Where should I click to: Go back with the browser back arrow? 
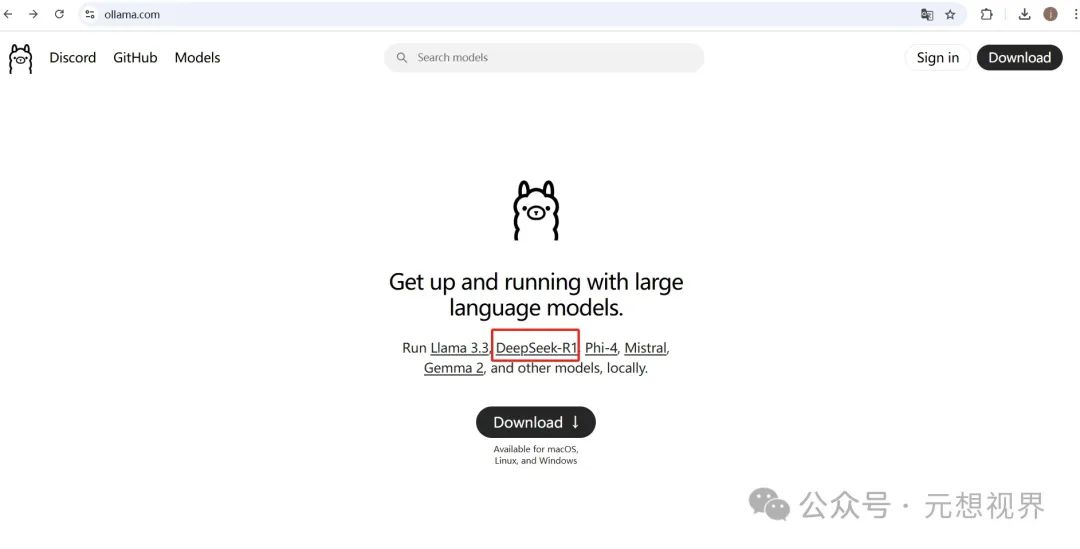pos(8,14)
